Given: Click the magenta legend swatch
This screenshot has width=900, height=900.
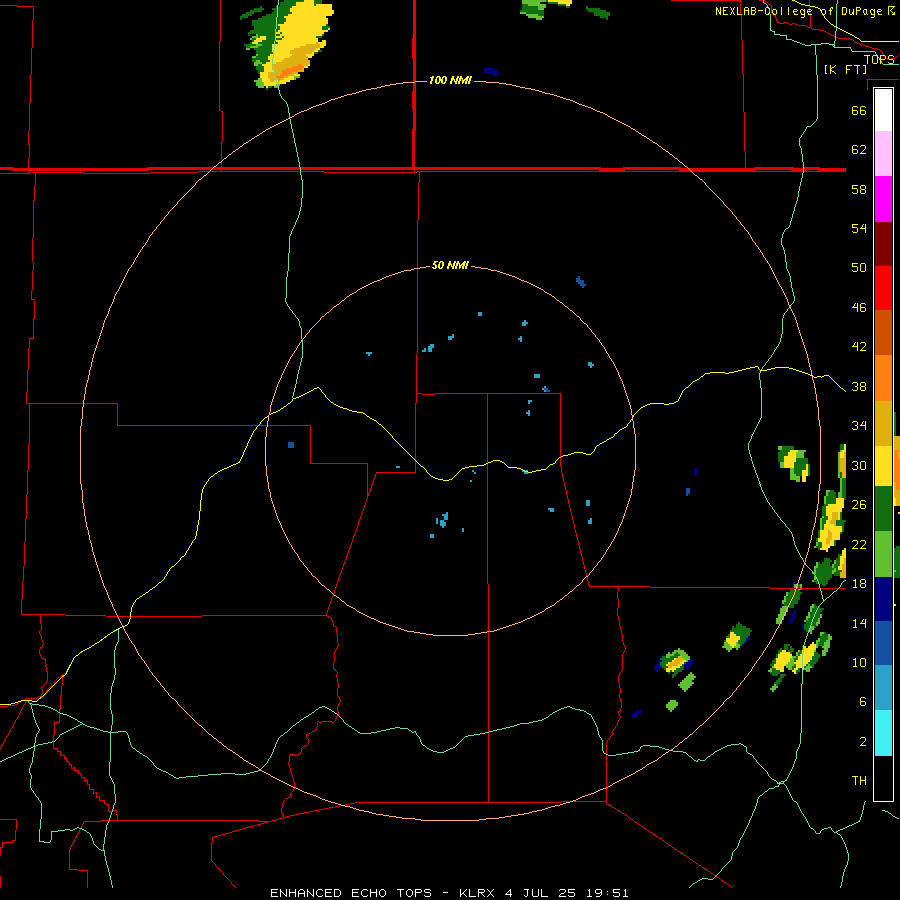Looking at the screenshot, I should (883, 199).
